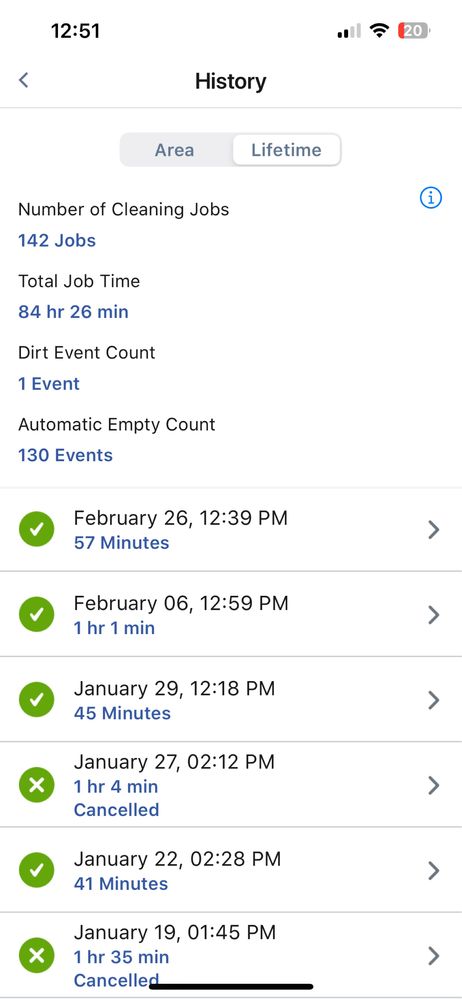Viewport: 462px width, 999px height.
Task: Tap green checkmark for January 22 job
Action: [37, 870]
